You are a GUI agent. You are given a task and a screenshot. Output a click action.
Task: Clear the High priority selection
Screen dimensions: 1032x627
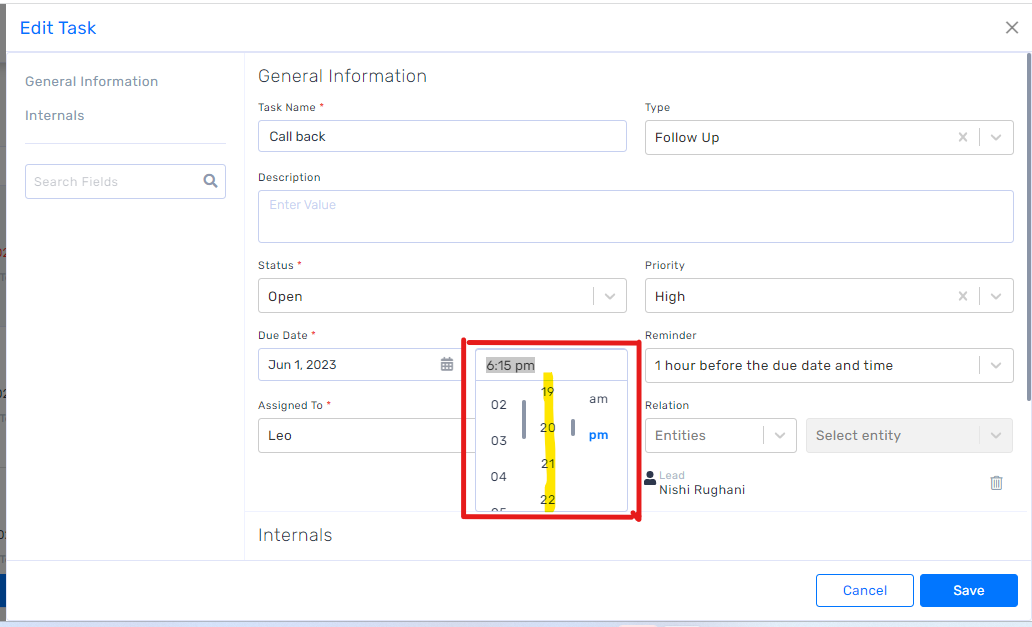point(963,296)
